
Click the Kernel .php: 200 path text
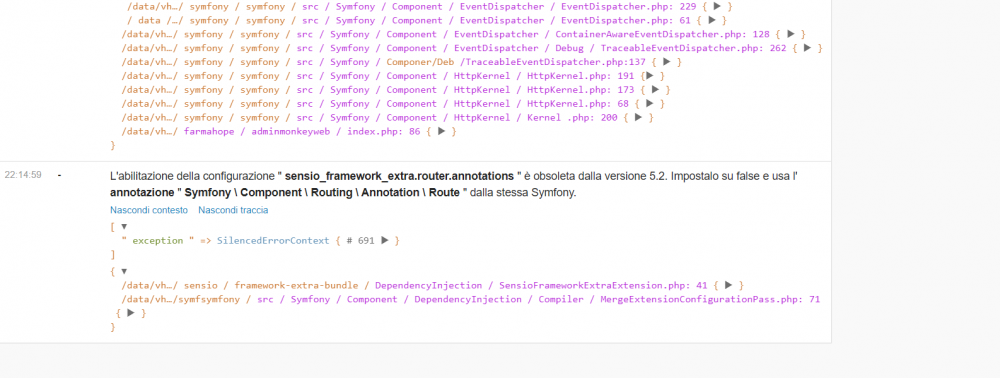tap(571, 118)
